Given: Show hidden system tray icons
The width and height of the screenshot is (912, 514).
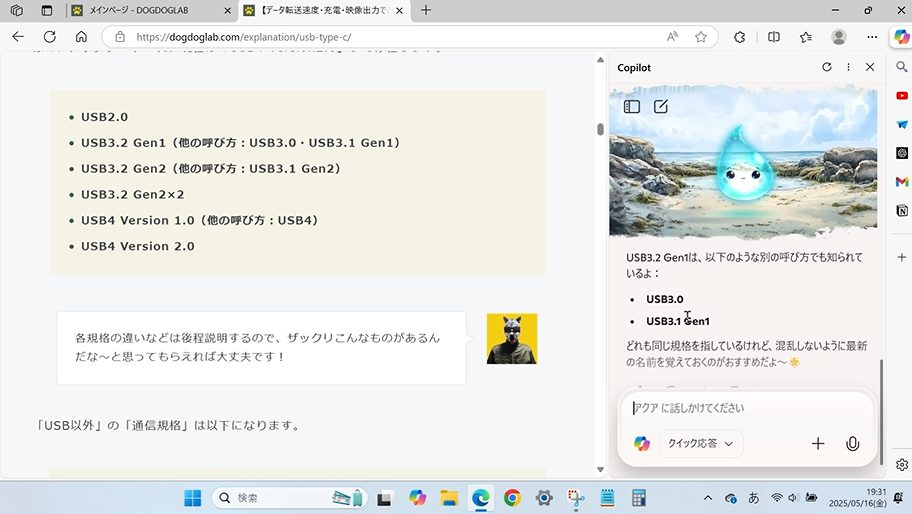Looking at the screenshot, I should (708, 498).
